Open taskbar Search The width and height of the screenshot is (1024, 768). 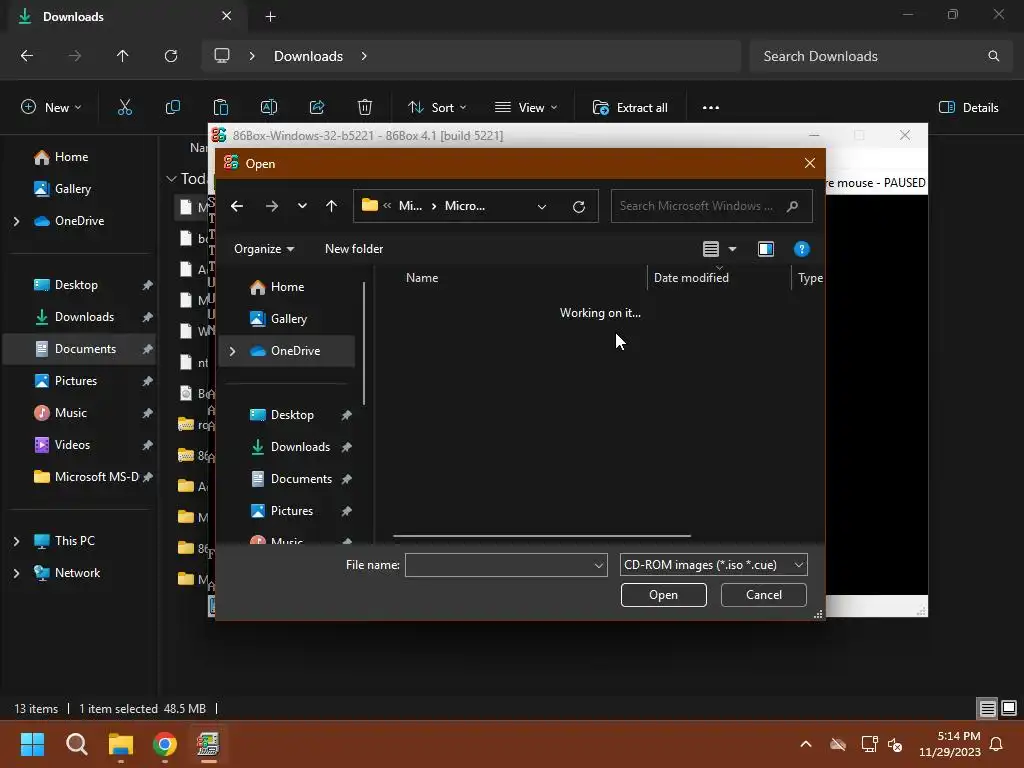tap(77, 744)
